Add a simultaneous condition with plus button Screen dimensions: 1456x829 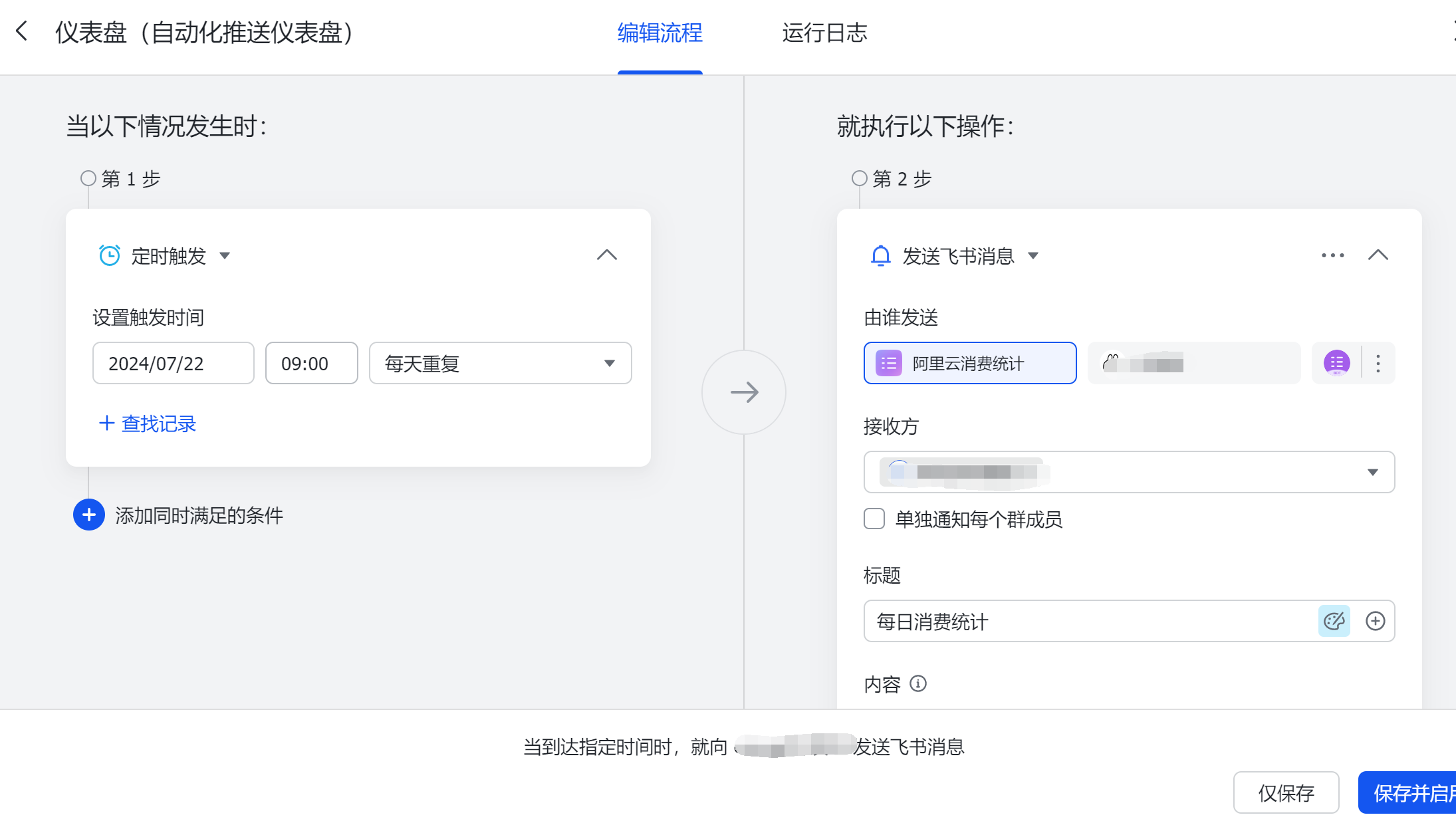click(89, 515)
